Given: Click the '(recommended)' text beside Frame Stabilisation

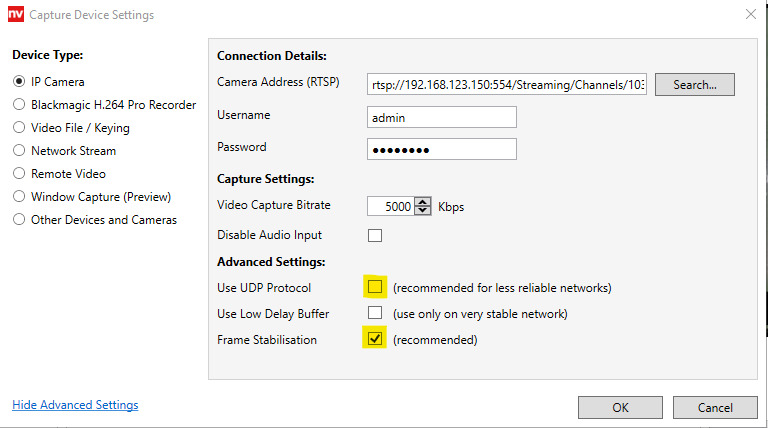Looking at the screenshot, I should coord(435,339).
